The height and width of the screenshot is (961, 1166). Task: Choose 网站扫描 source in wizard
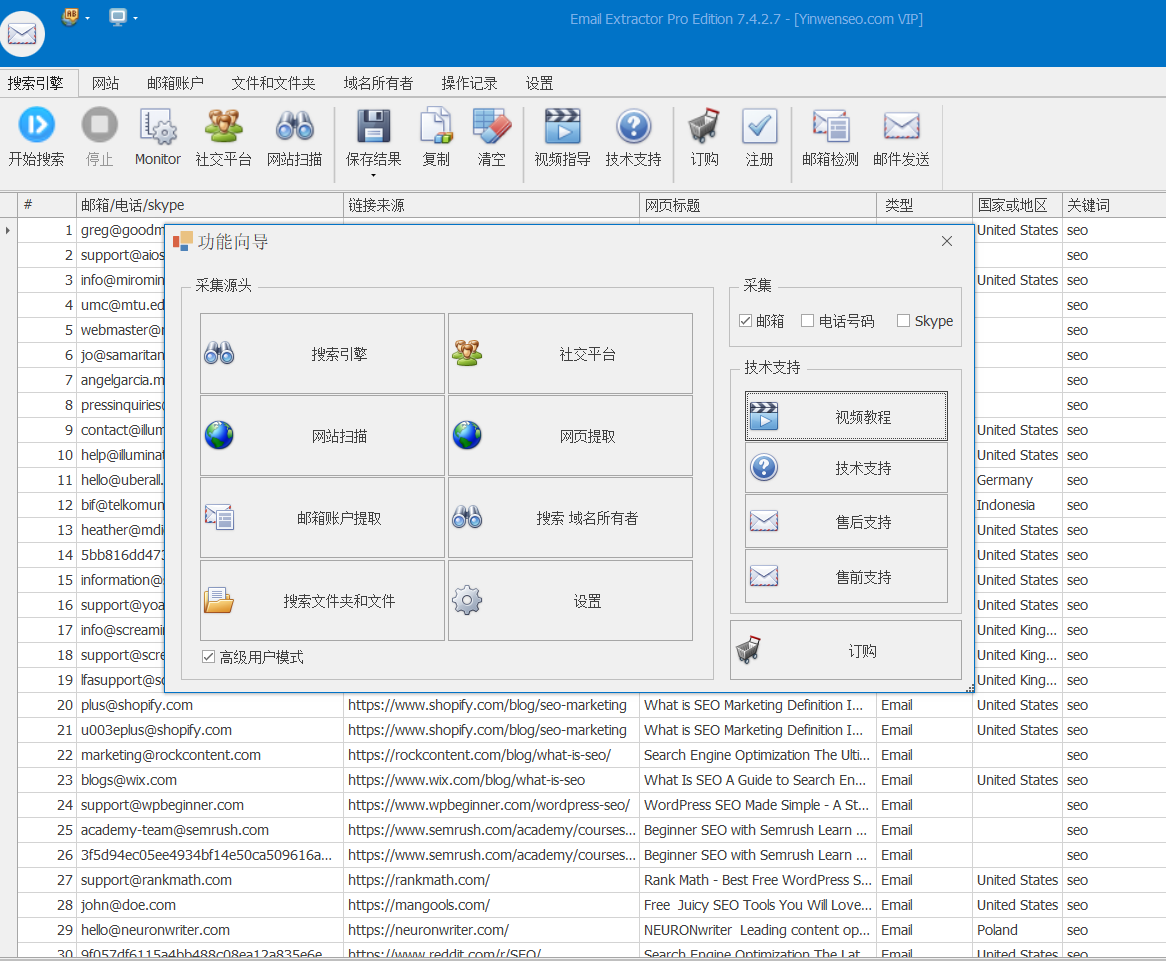point(322,436)
